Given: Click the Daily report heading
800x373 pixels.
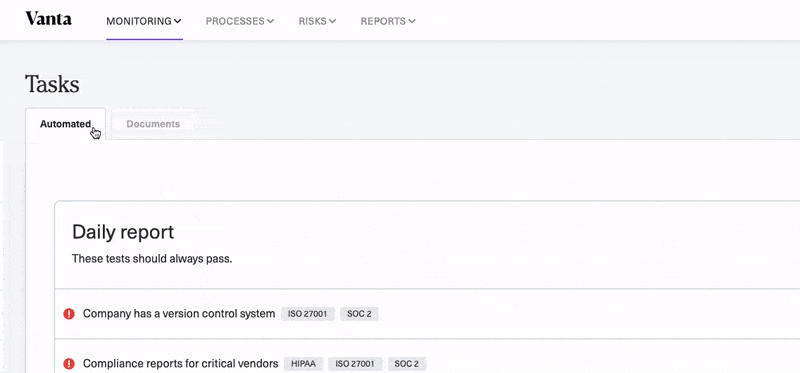Looking at the screenshot, I should [x=123, y=232].
